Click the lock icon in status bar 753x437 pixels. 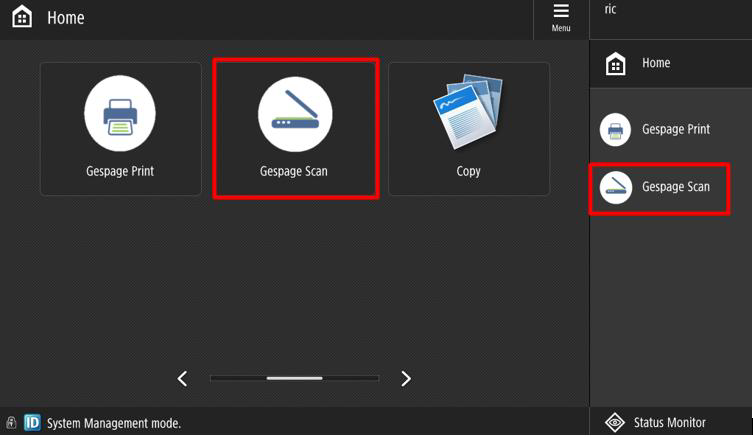coord(12,423)
